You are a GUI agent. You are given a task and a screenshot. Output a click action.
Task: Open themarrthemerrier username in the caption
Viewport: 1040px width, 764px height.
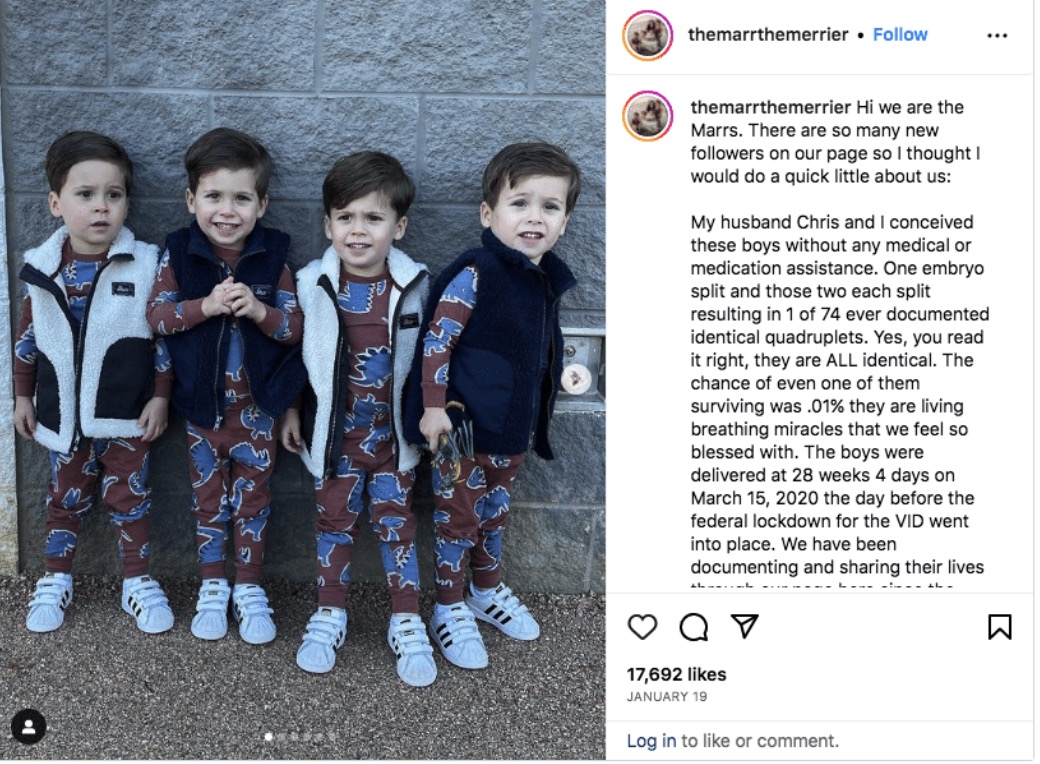(x=771, y=107)
